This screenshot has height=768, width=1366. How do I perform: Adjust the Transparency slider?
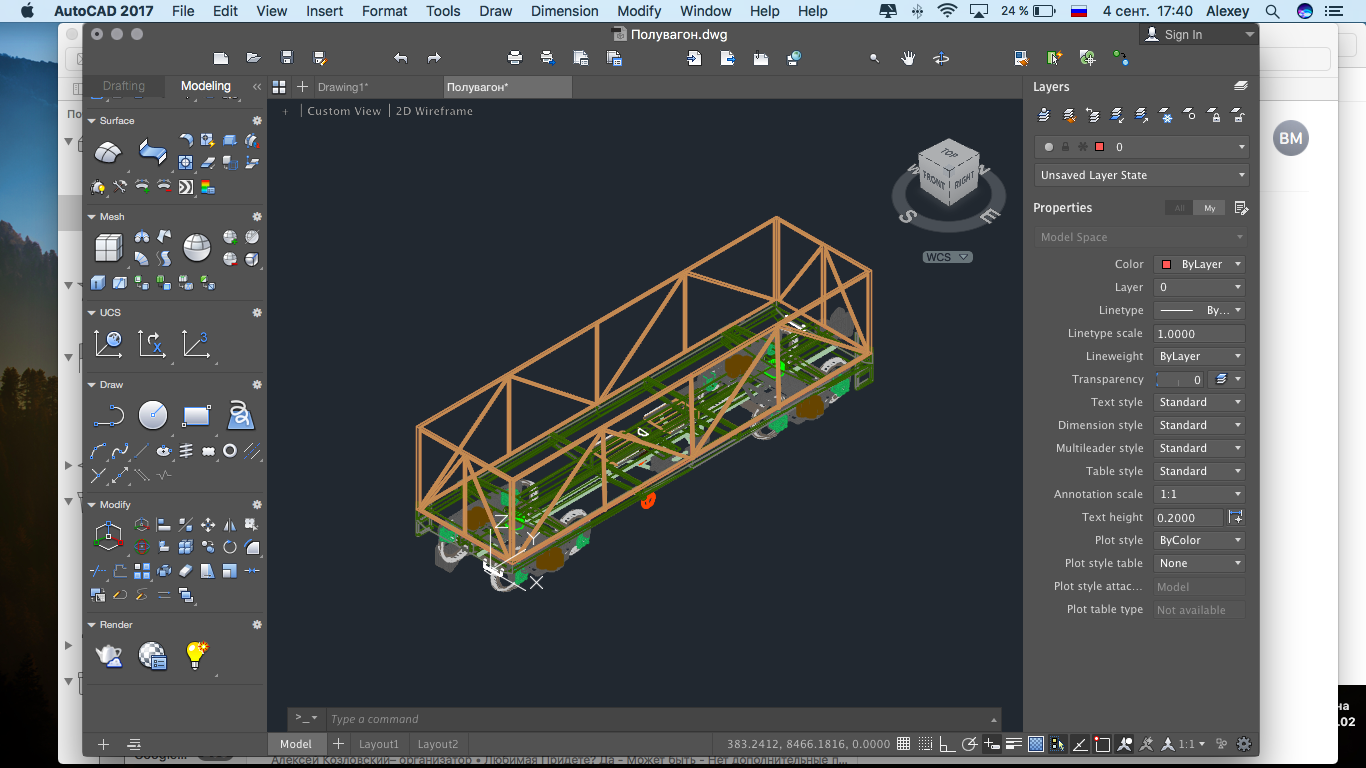pos(1180,380)
